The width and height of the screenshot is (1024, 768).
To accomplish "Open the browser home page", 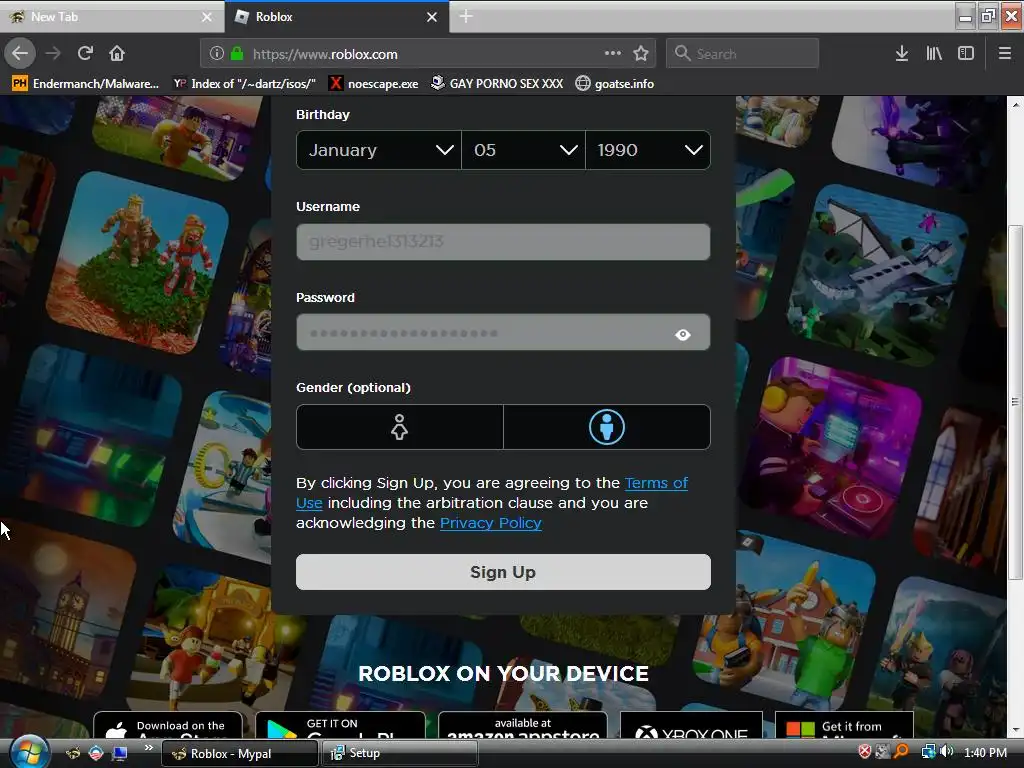I will coord(117,54).
